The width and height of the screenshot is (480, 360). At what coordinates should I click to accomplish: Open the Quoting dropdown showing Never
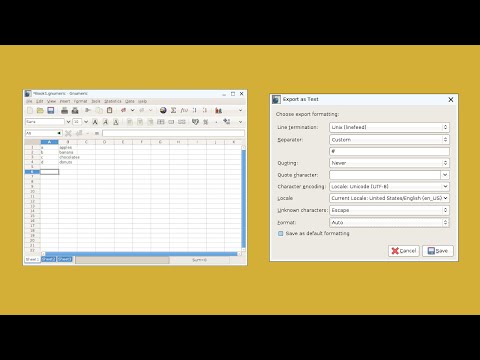click(389, 163)
